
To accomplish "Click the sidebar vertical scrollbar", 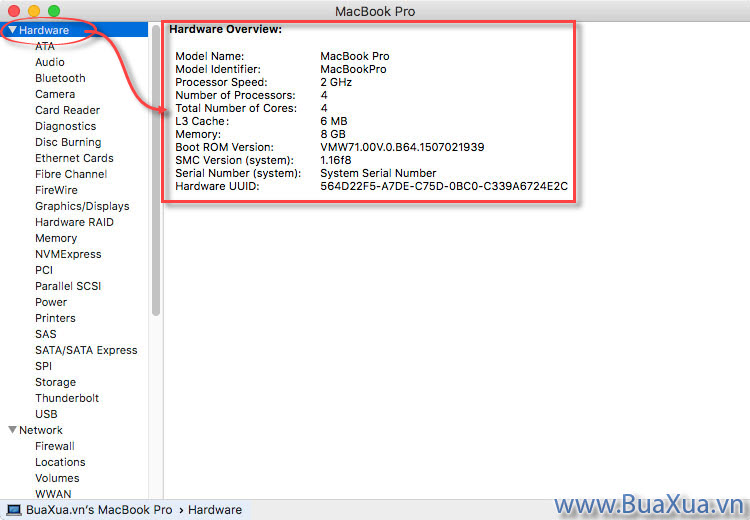I will pos(156,170).
